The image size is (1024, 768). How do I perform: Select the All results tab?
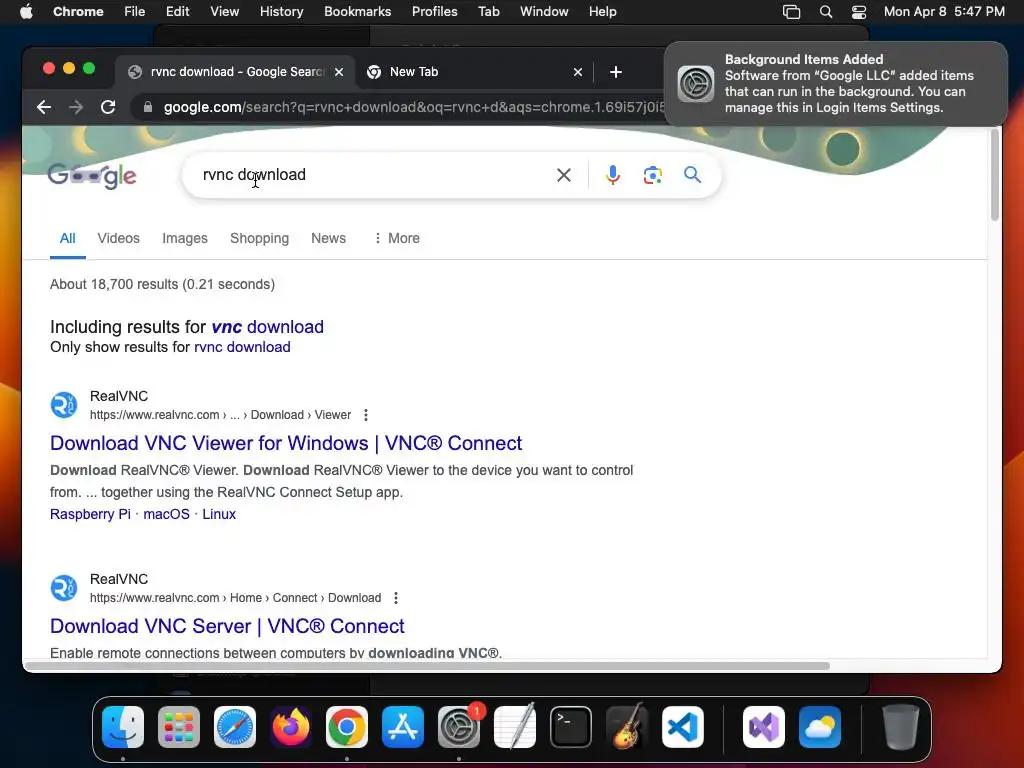click(67, 238)
